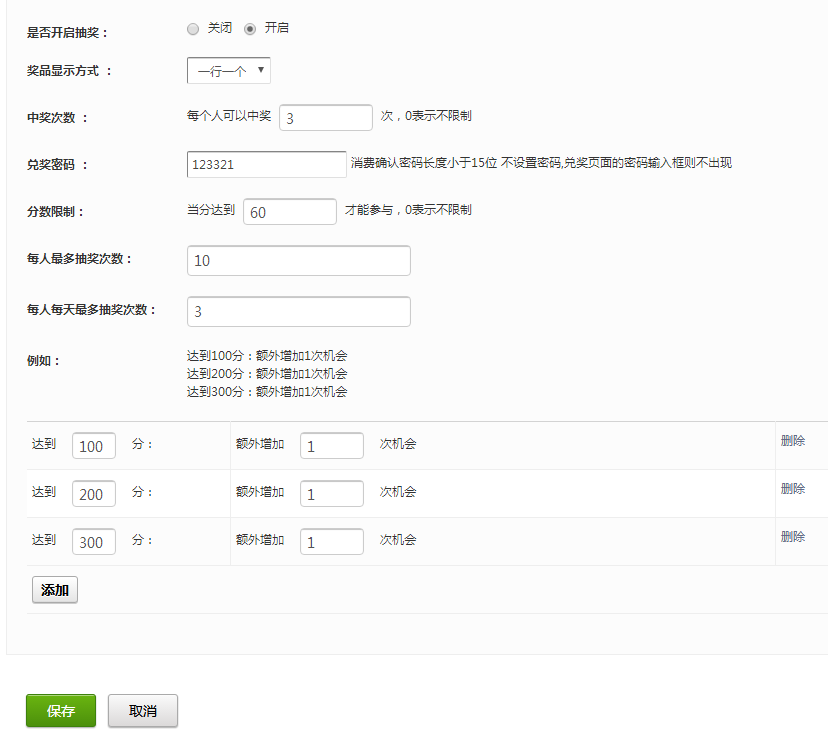Delete the 200分 rule row
Viewport: 828px width, 754px height.
click(x=792, y=489)
